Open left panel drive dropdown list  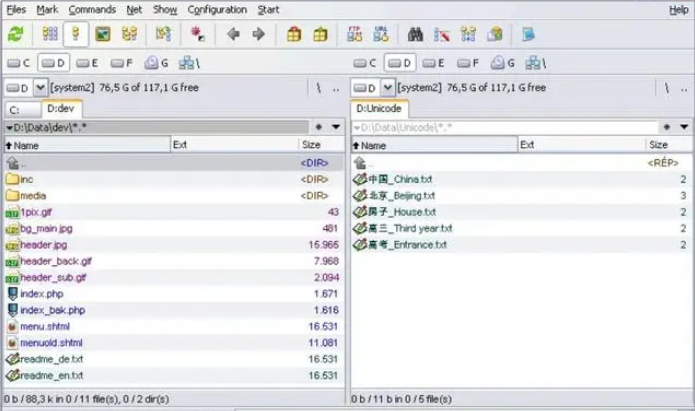(40, 88)
